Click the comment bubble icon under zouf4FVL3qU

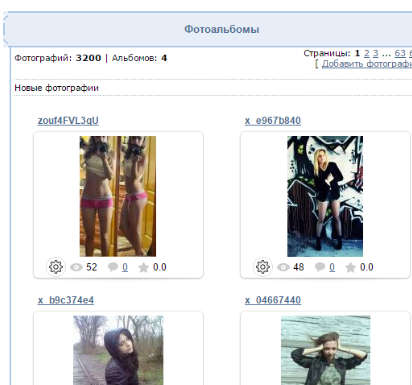113,267
